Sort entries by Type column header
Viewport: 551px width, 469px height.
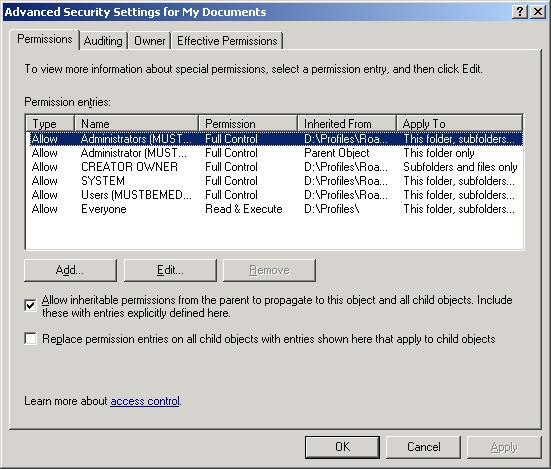coord(50,124)
